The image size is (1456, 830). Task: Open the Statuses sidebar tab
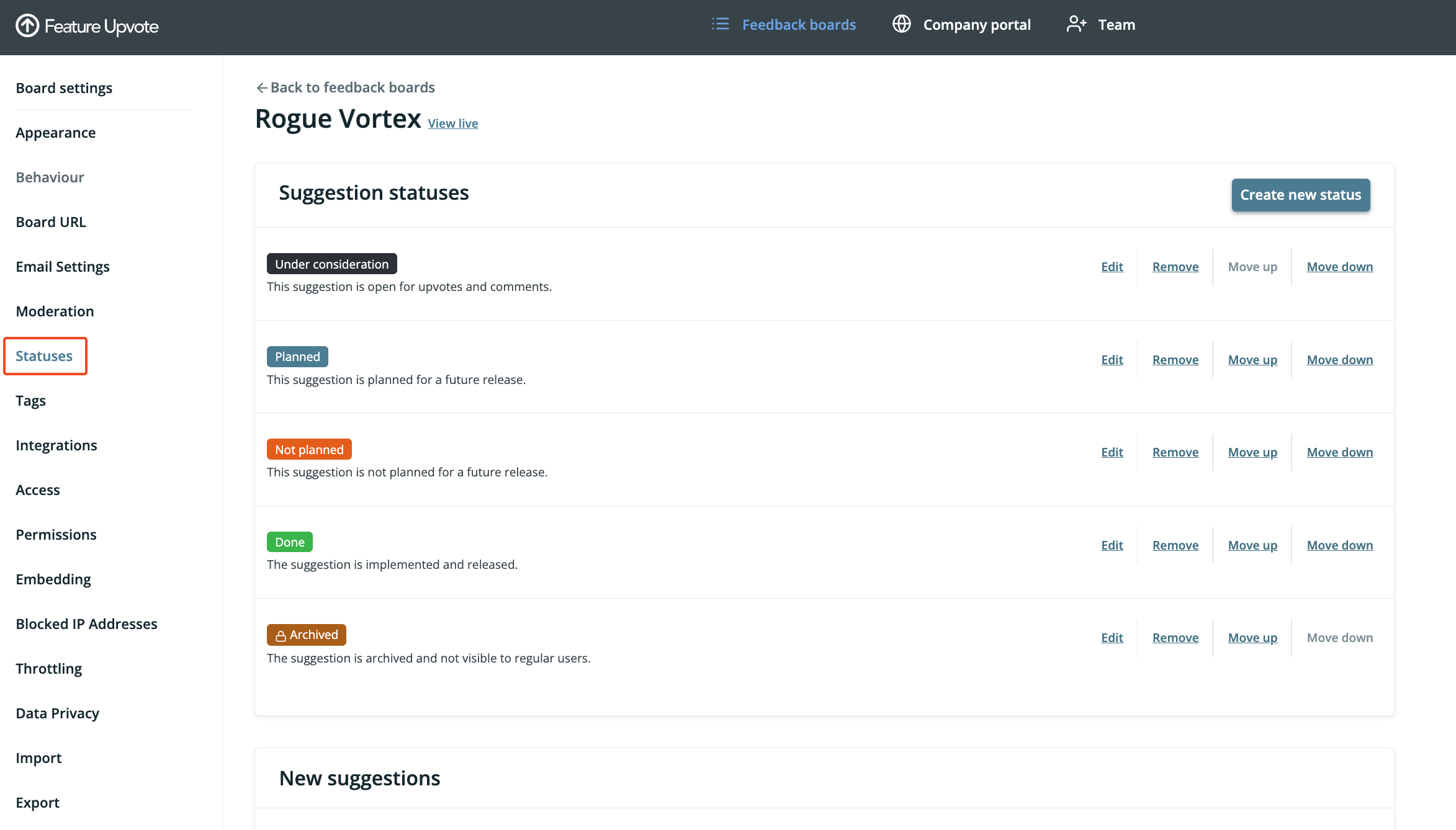click(x=44, y=356)
